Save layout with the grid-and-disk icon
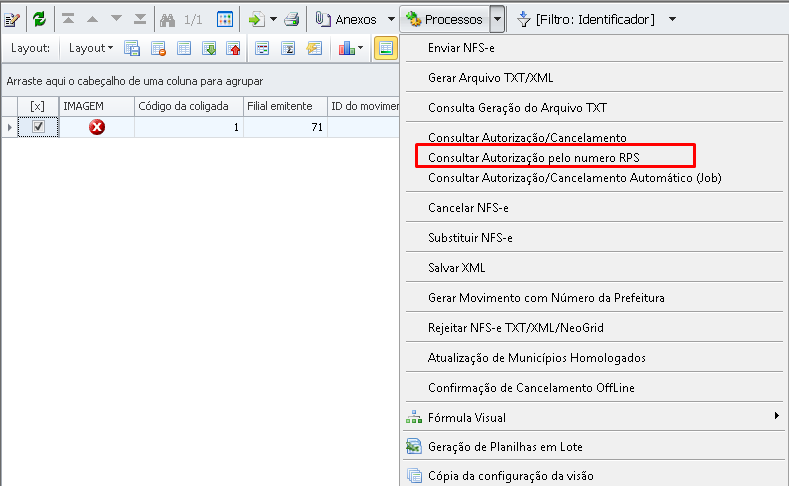789x486 pixels. 132,48
